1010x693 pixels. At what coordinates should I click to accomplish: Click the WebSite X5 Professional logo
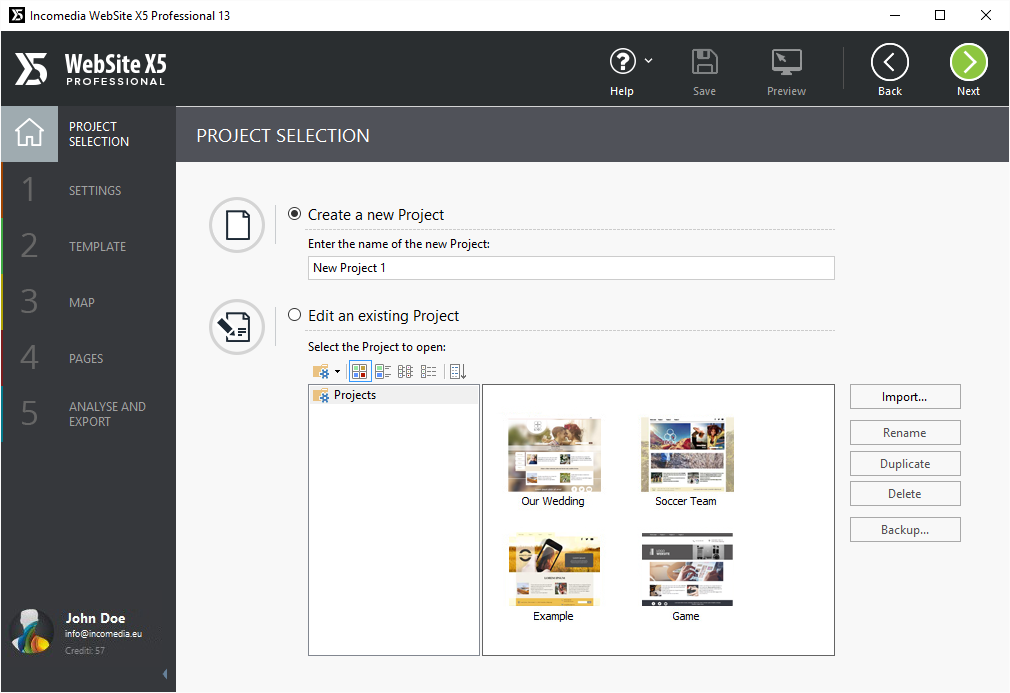[90, 68]
